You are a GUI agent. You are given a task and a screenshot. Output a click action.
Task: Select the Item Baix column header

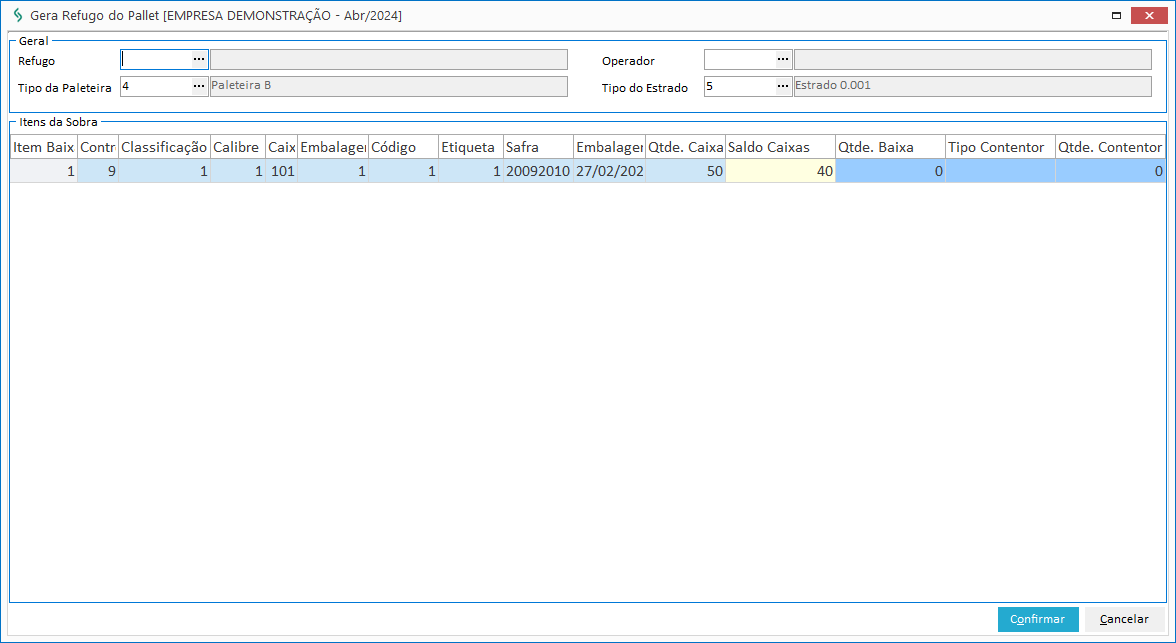44,147
